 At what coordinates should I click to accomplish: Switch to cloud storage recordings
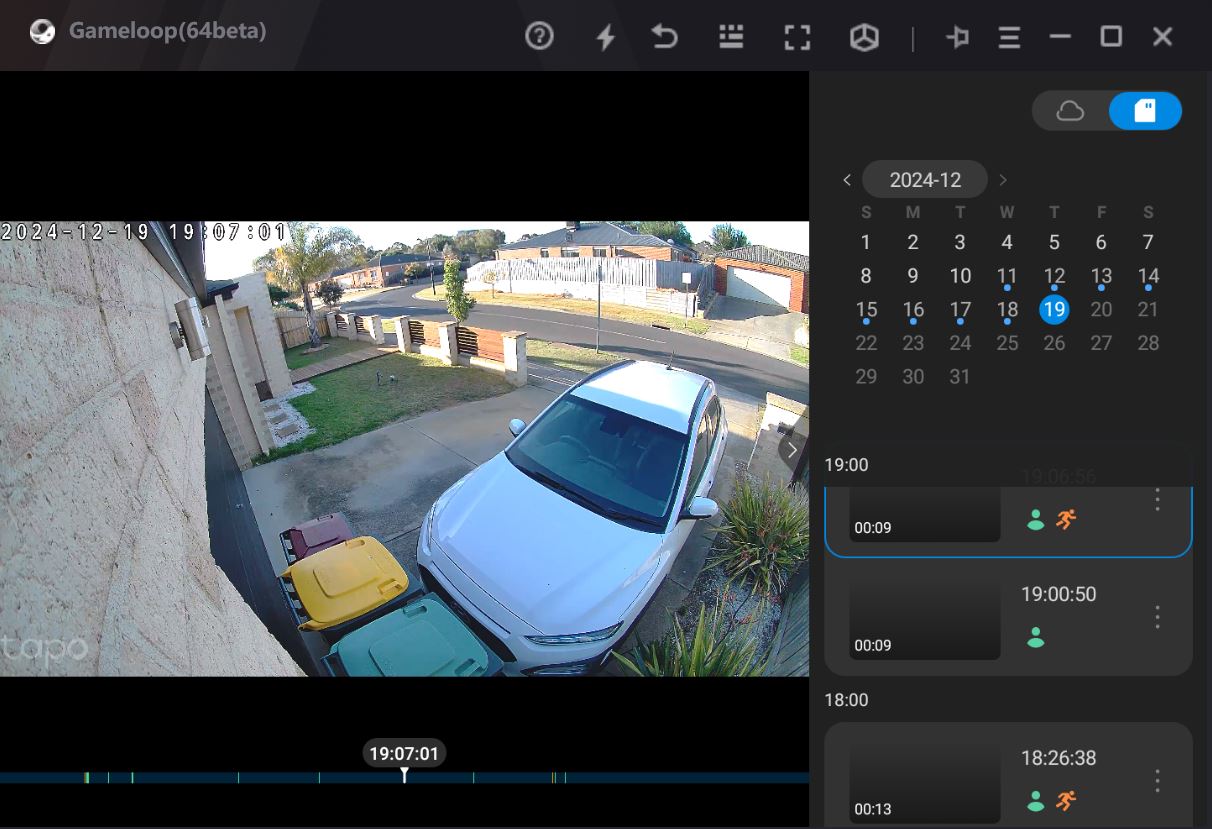click(1070, 111)
